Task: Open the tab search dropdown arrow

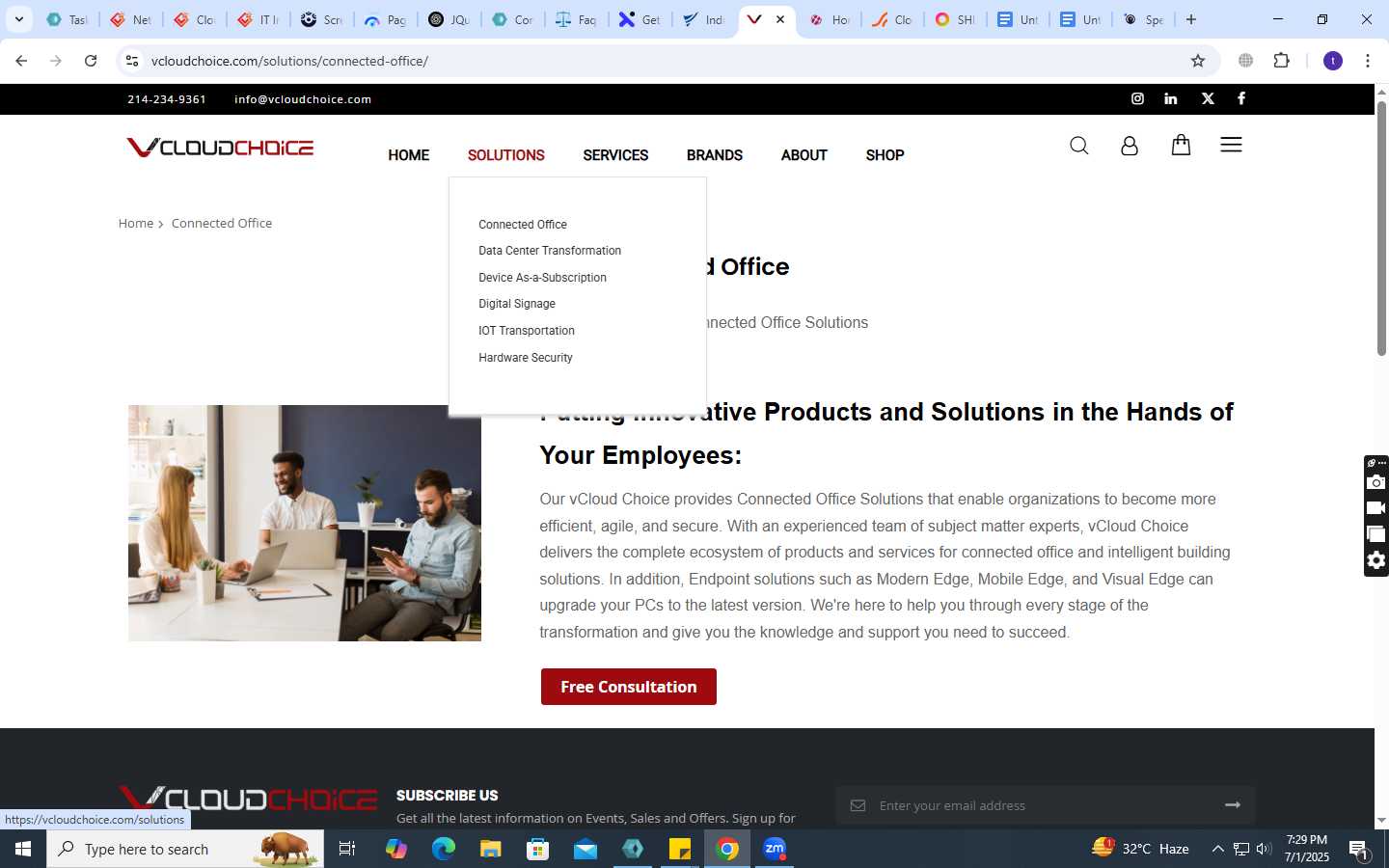Action: click(18, 19)
